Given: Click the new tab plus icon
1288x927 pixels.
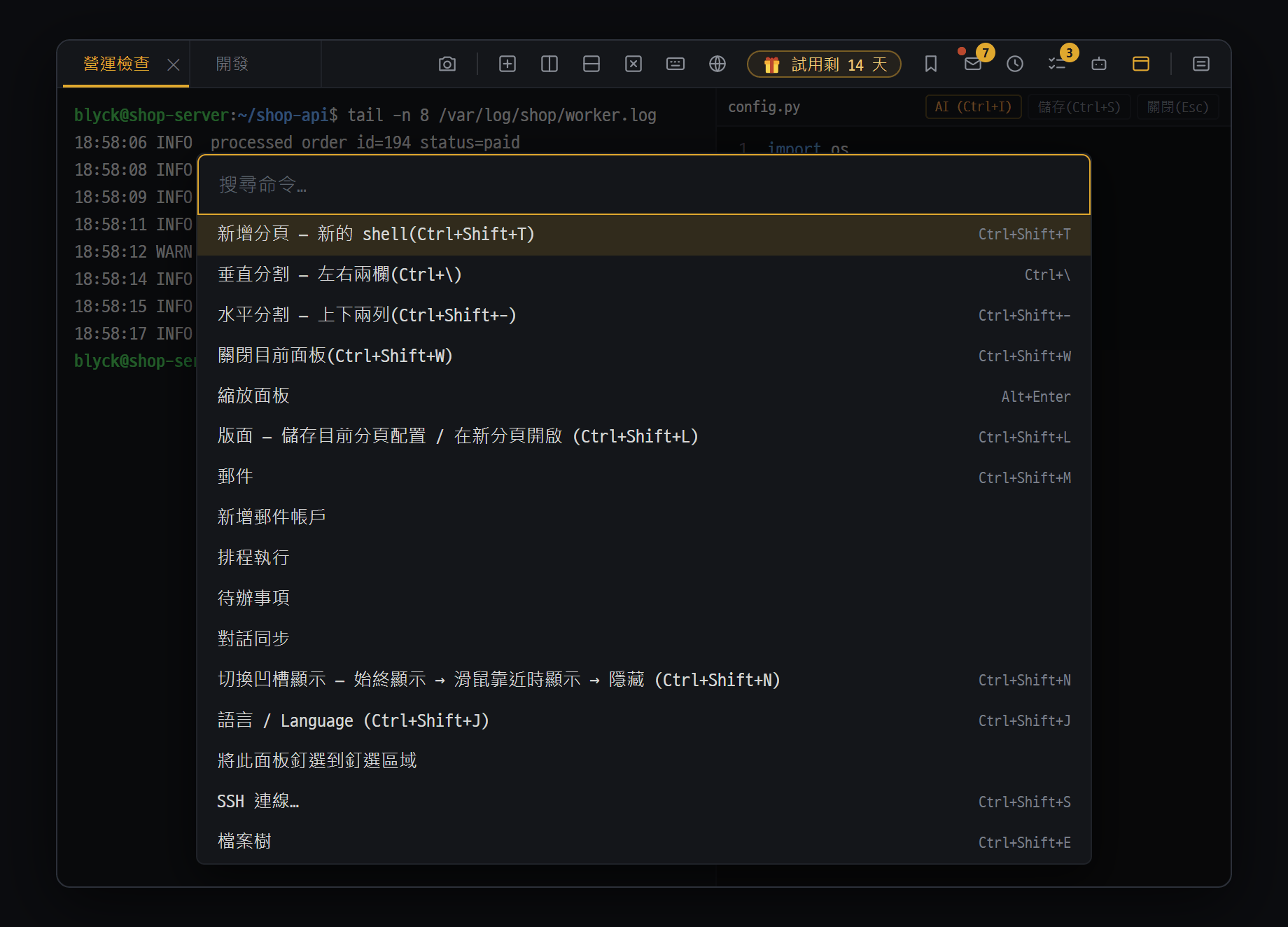Looking at the screenshot, I should [x=507, y=64].
